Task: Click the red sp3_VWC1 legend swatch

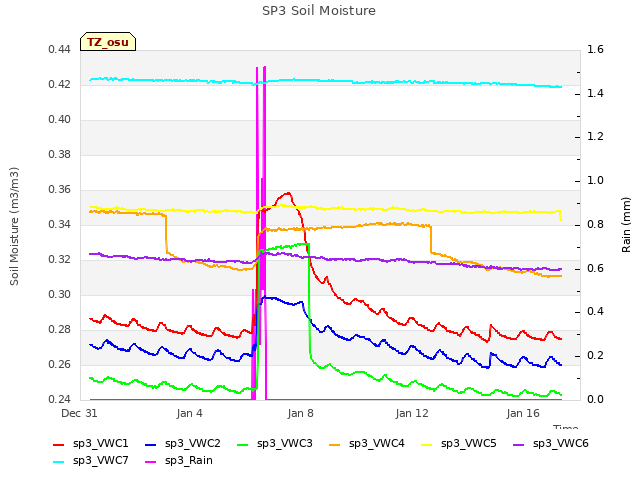Action: (59, 444)
